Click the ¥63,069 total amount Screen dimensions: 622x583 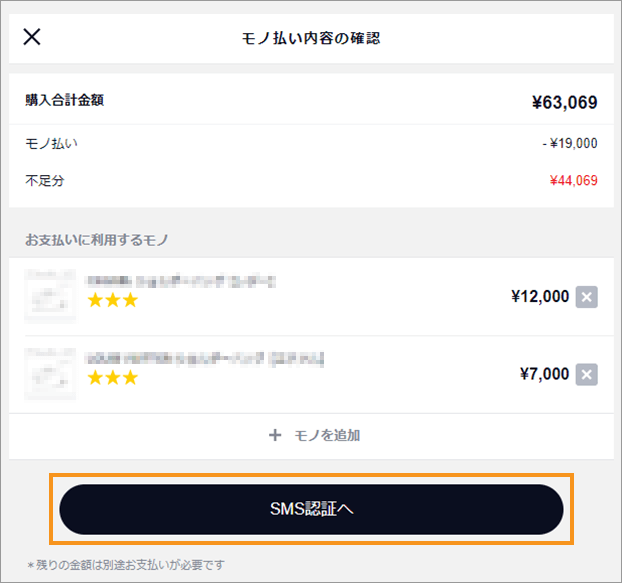pyautogui.click(x=564, y=102)
